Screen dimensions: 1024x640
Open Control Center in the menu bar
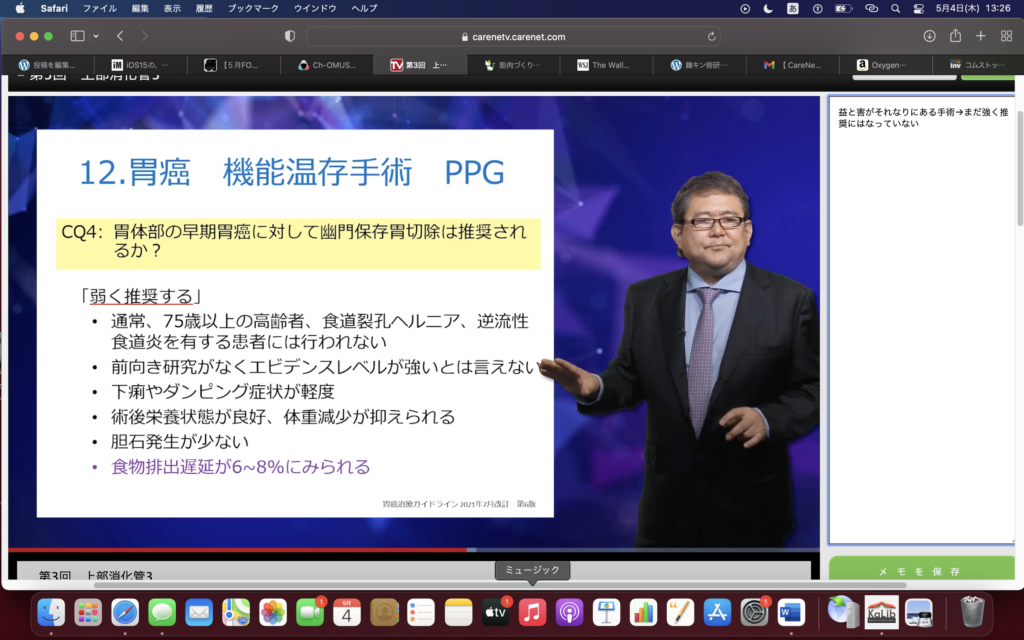(x=919, y=8)
